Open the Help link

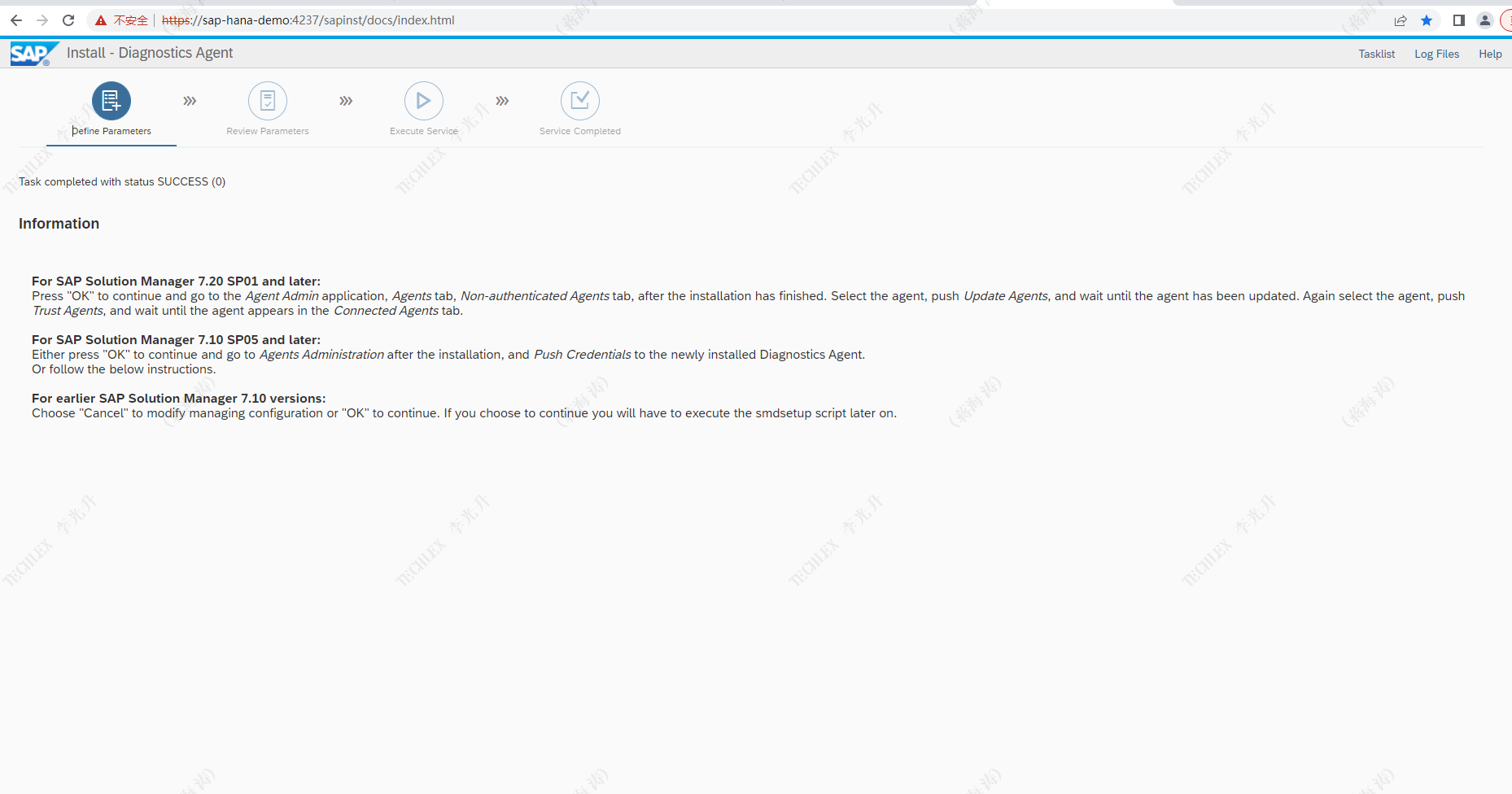coord(1491,54)
